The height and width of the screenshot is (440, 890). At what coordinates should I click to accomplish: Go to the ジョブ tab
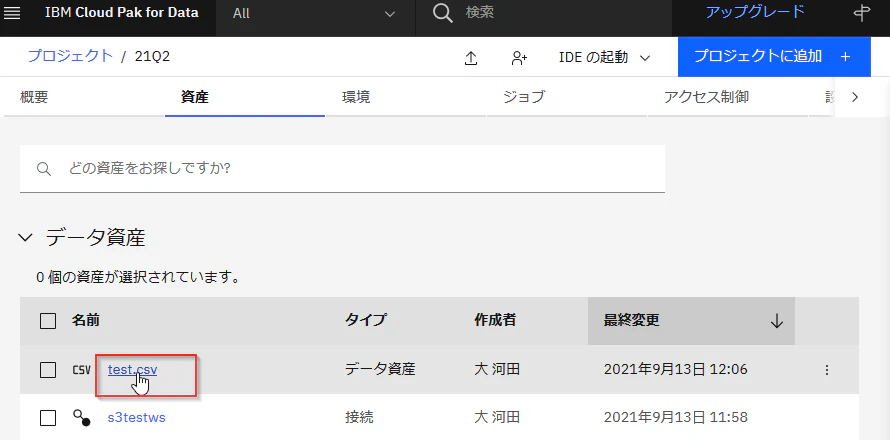tap(566, 97)
